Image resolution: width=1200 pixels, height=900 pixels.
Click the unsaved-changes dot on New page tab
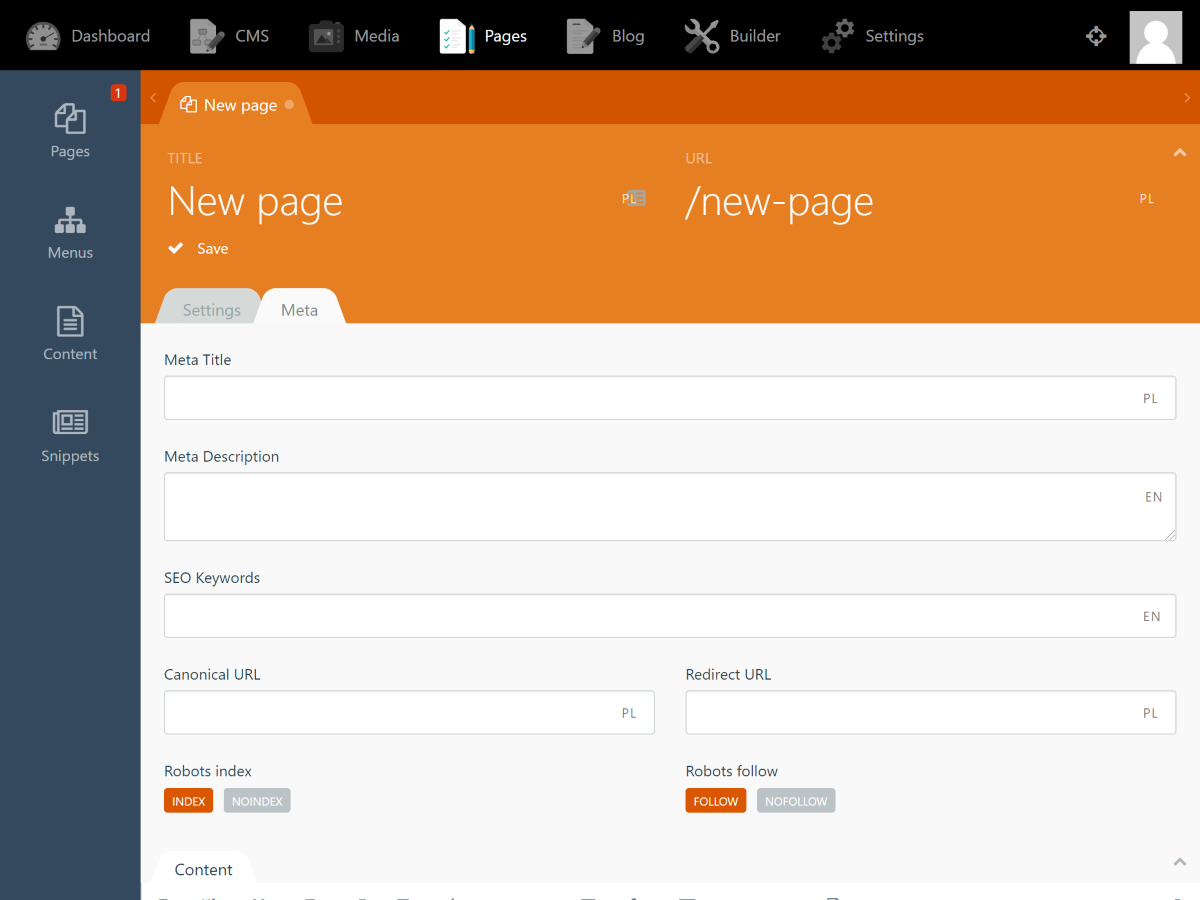289,104
